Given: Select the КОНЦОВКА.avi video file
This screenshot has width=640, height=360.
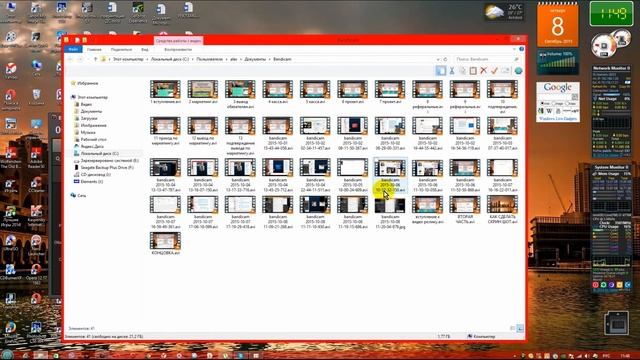Looking at the screenshot, I should click(x=165, y=244).
